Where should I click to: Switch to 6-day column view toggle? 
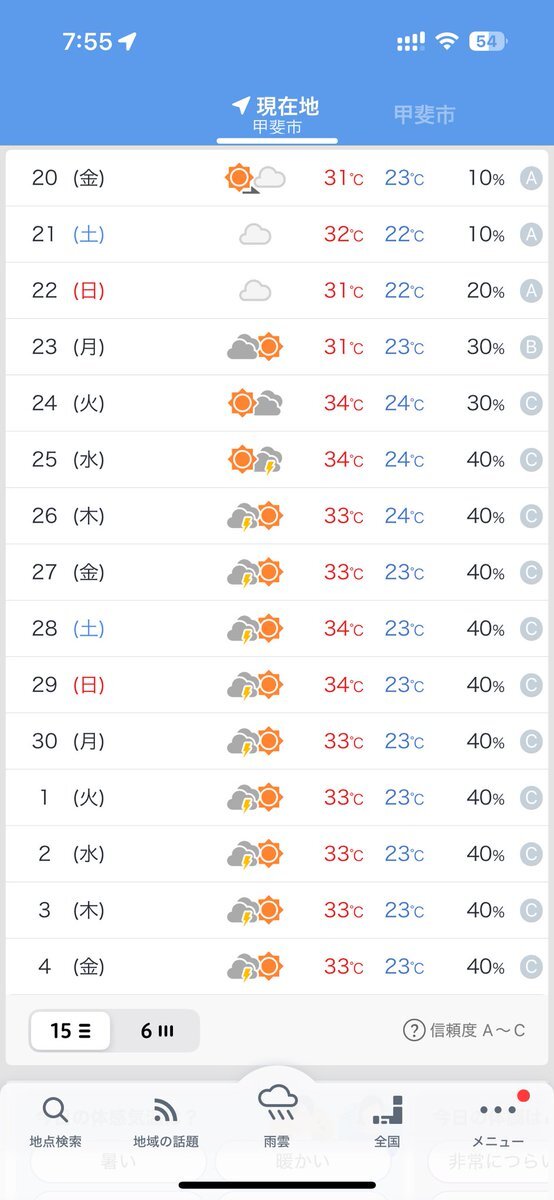coord(157,1031)
